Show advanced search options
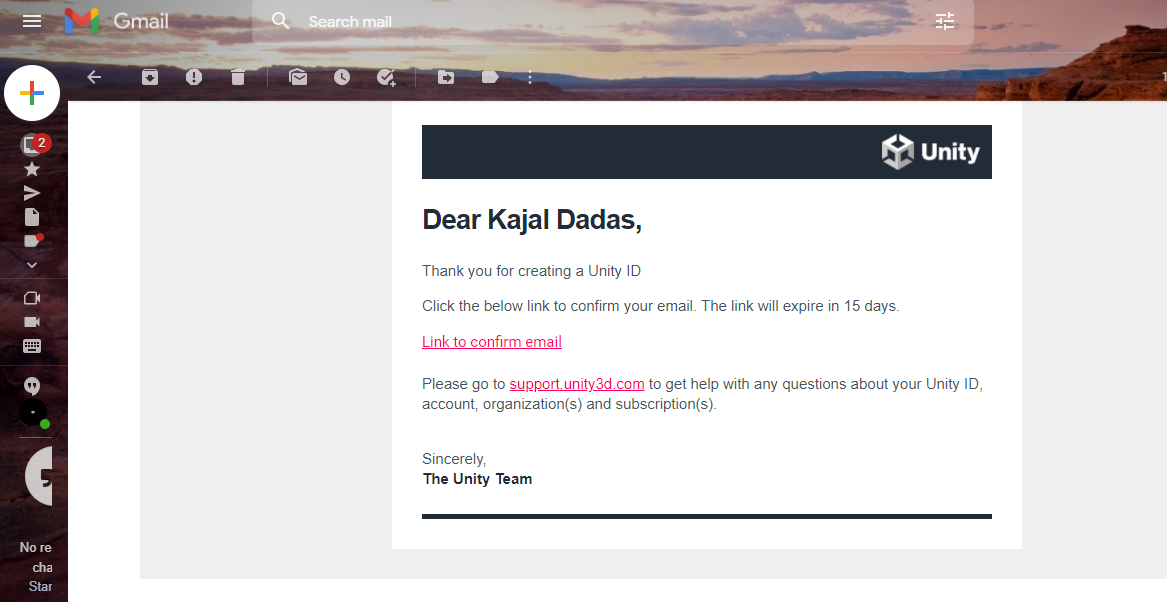Image resolution: width=1167 pixels, height=602 pixels. 945,21
